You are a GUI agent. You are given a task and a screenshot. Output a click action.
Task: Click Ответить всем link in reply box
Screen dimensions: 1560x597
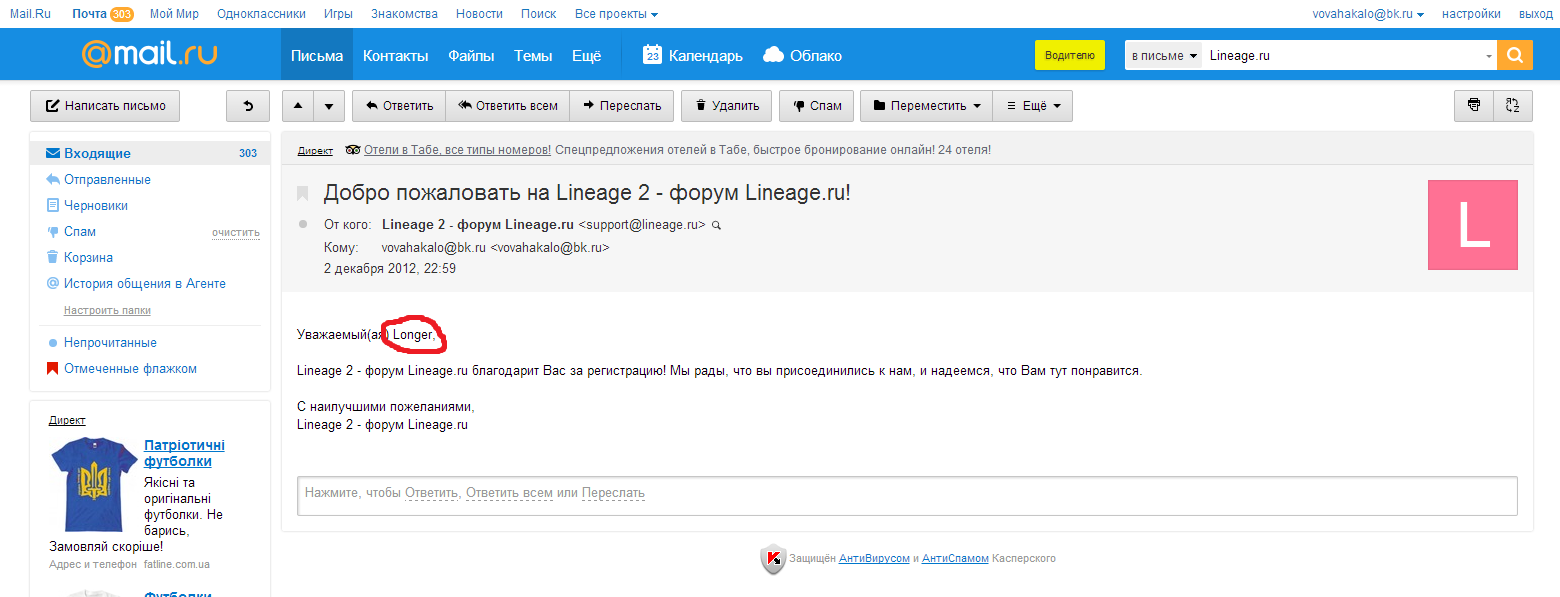[x=509, y=493]
